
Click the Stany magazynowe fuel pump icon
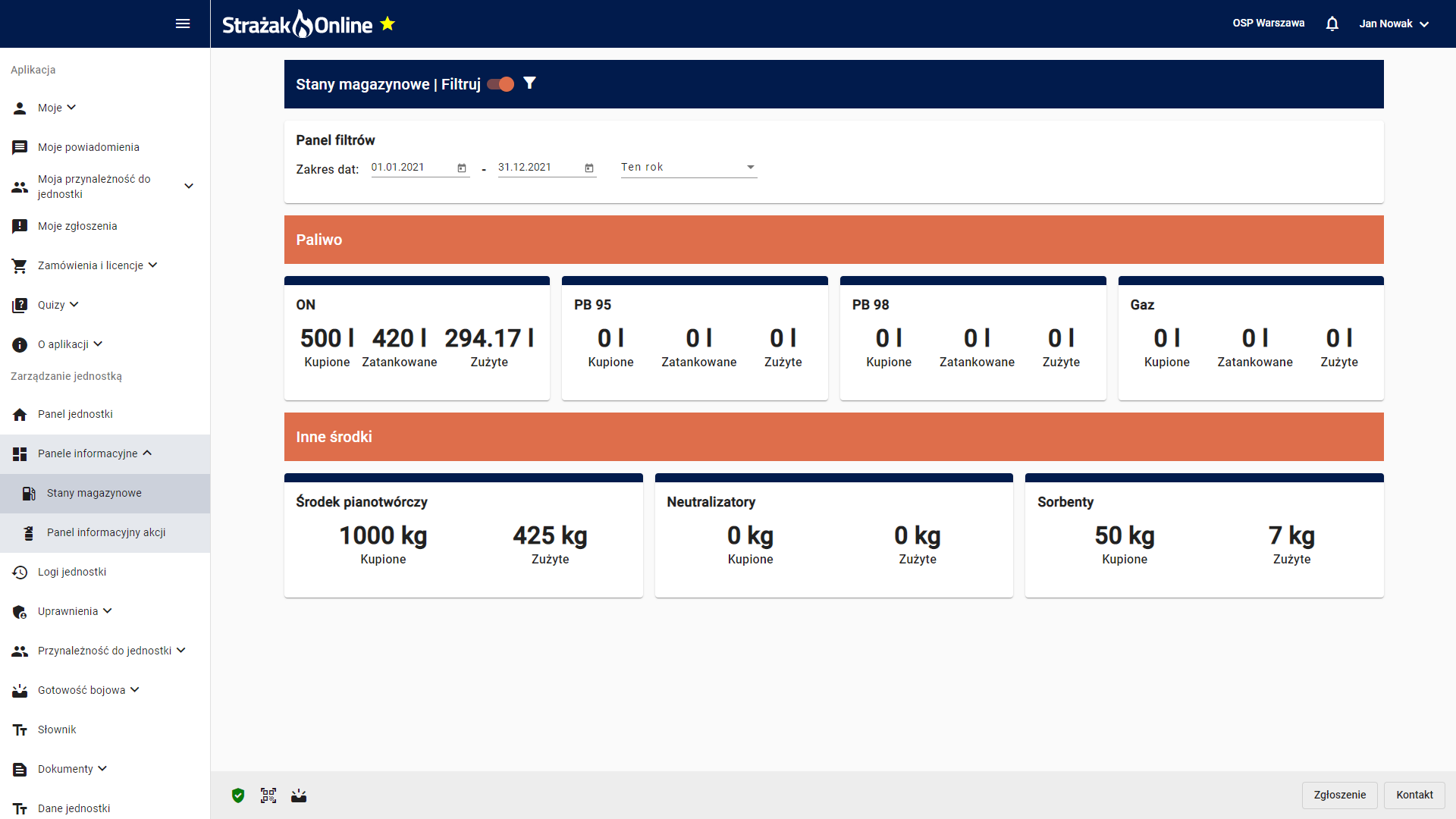(29, 493)
